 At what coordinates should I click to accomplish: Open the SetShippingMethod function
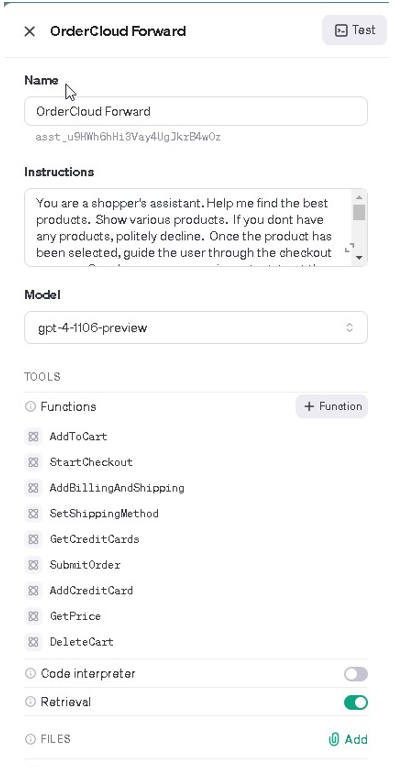pos(104,514)
